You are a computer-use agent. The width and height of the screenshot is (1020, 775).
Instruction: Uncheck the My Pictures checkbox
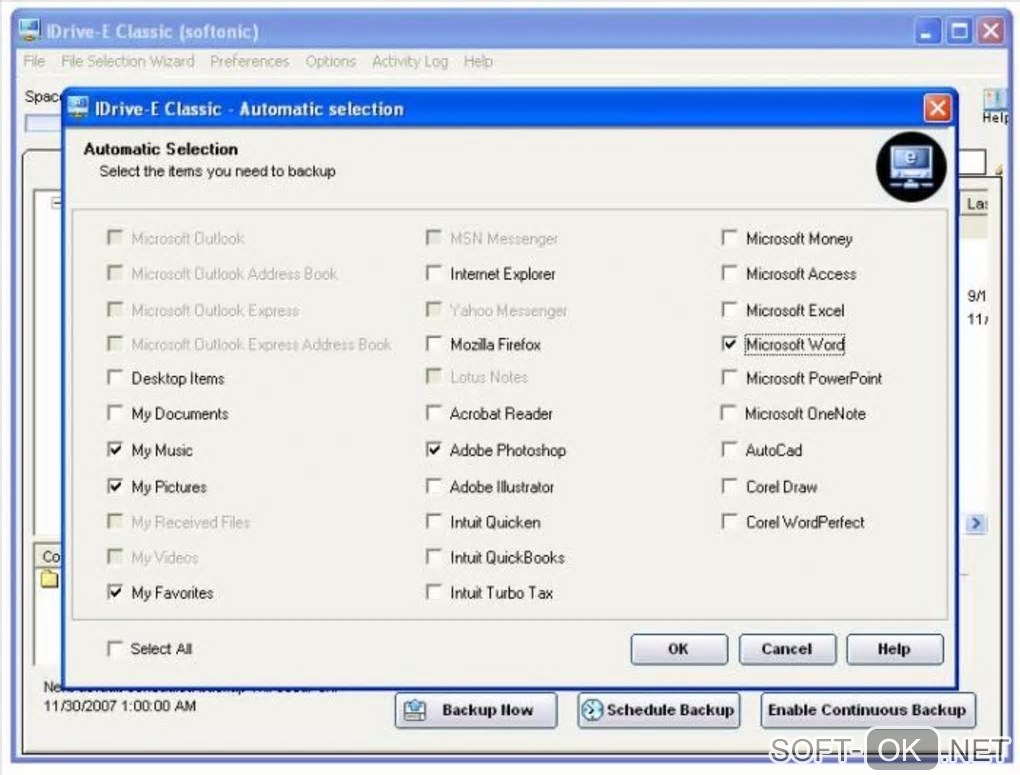click(x=114, y=485)
